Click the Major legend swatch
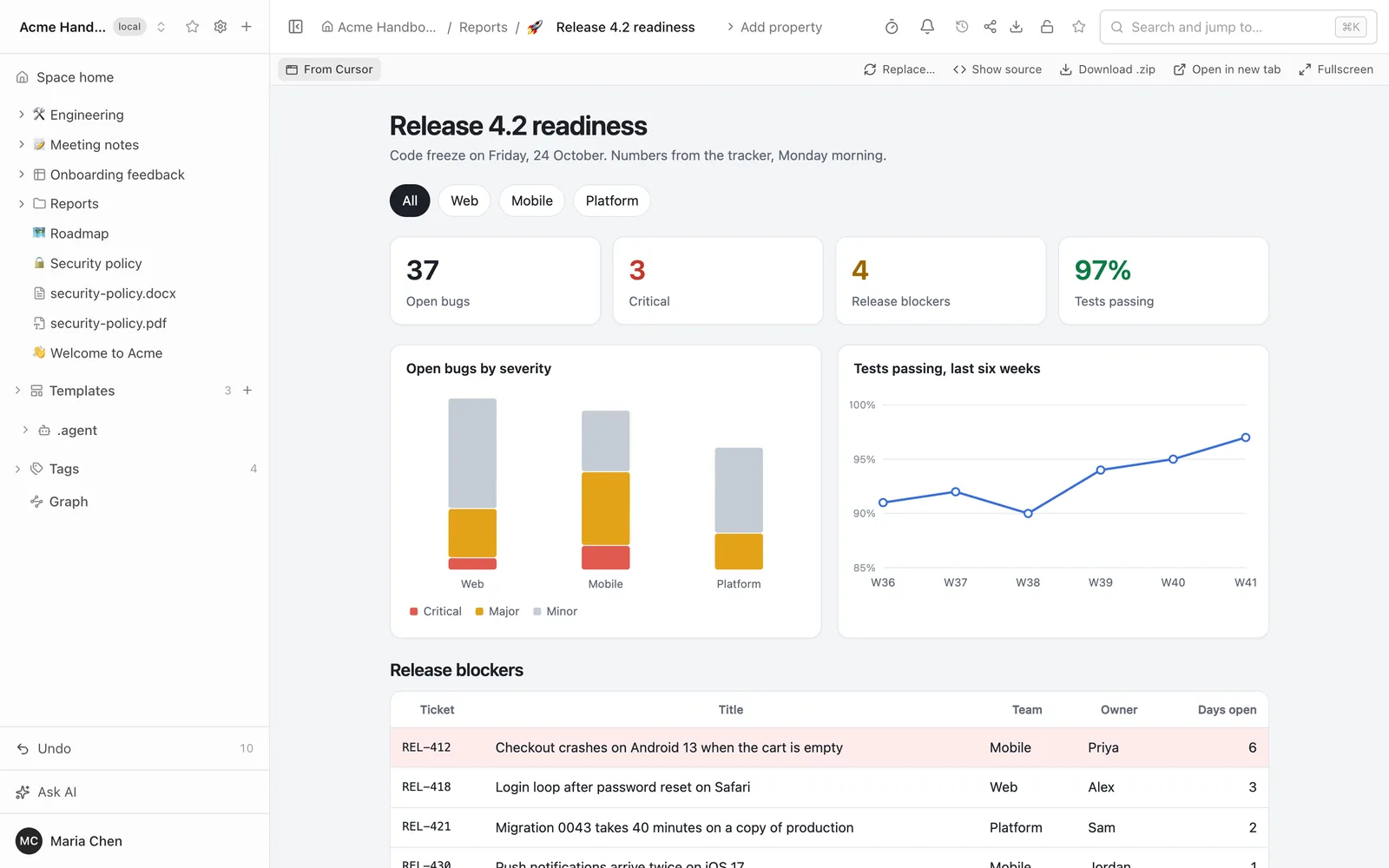The height and width of the screenshot is (868, 1389). pyautogui.click(x=479, y=611)
